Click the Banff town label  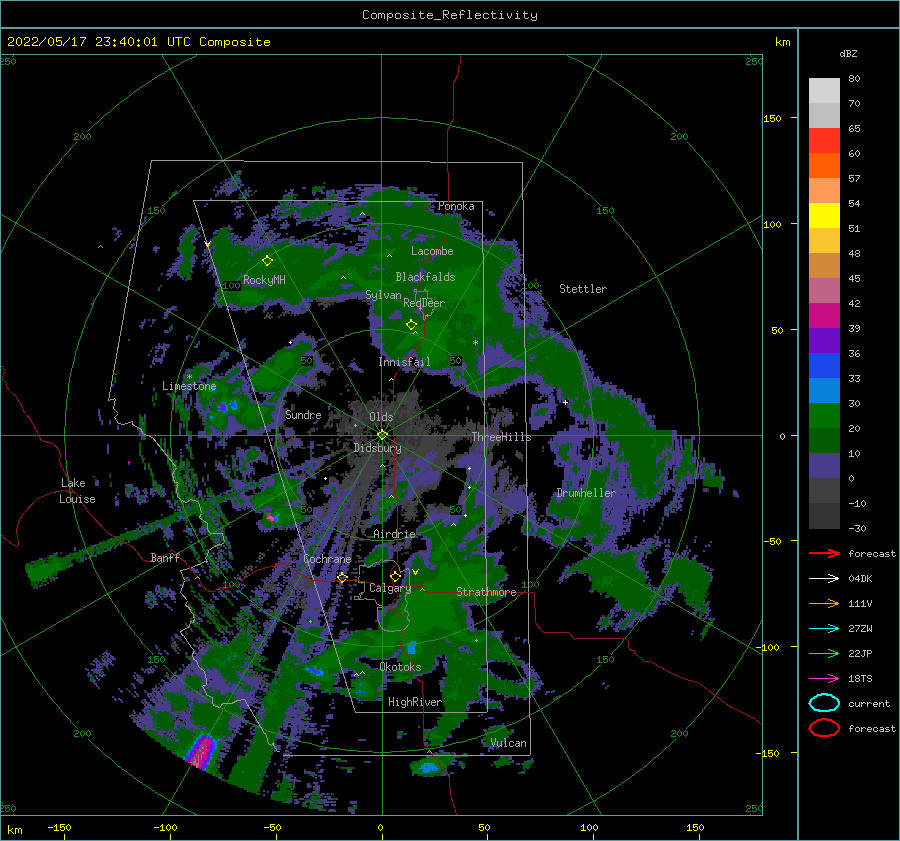tap(165, 557)
